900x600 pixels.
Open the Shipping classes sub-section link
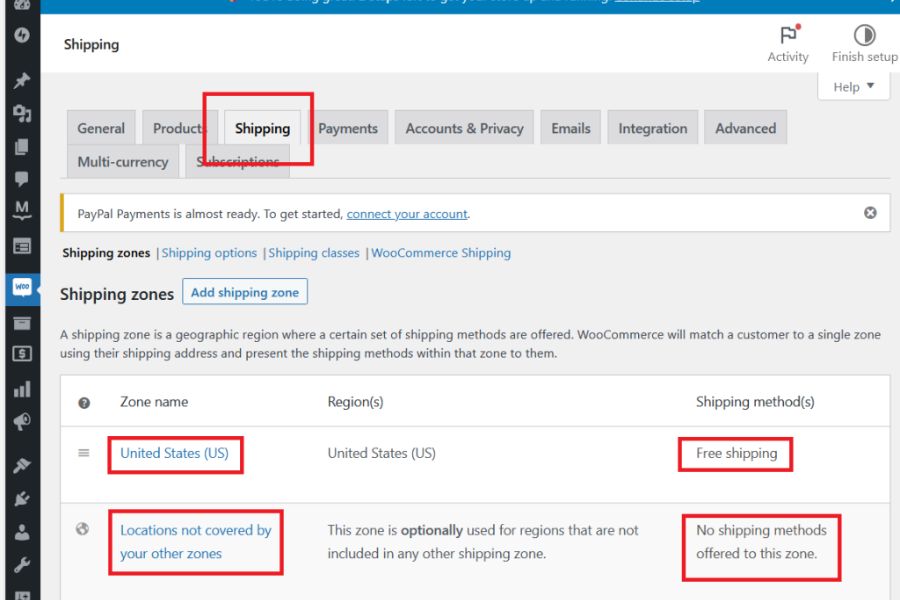[x=314, y=253]
